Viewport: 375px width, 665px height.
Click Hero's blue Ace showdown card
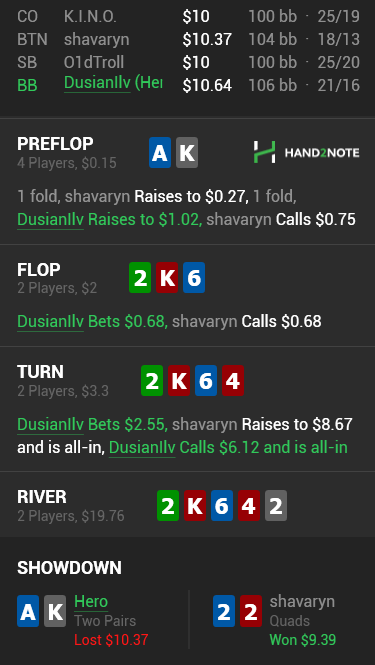point(28,611)
